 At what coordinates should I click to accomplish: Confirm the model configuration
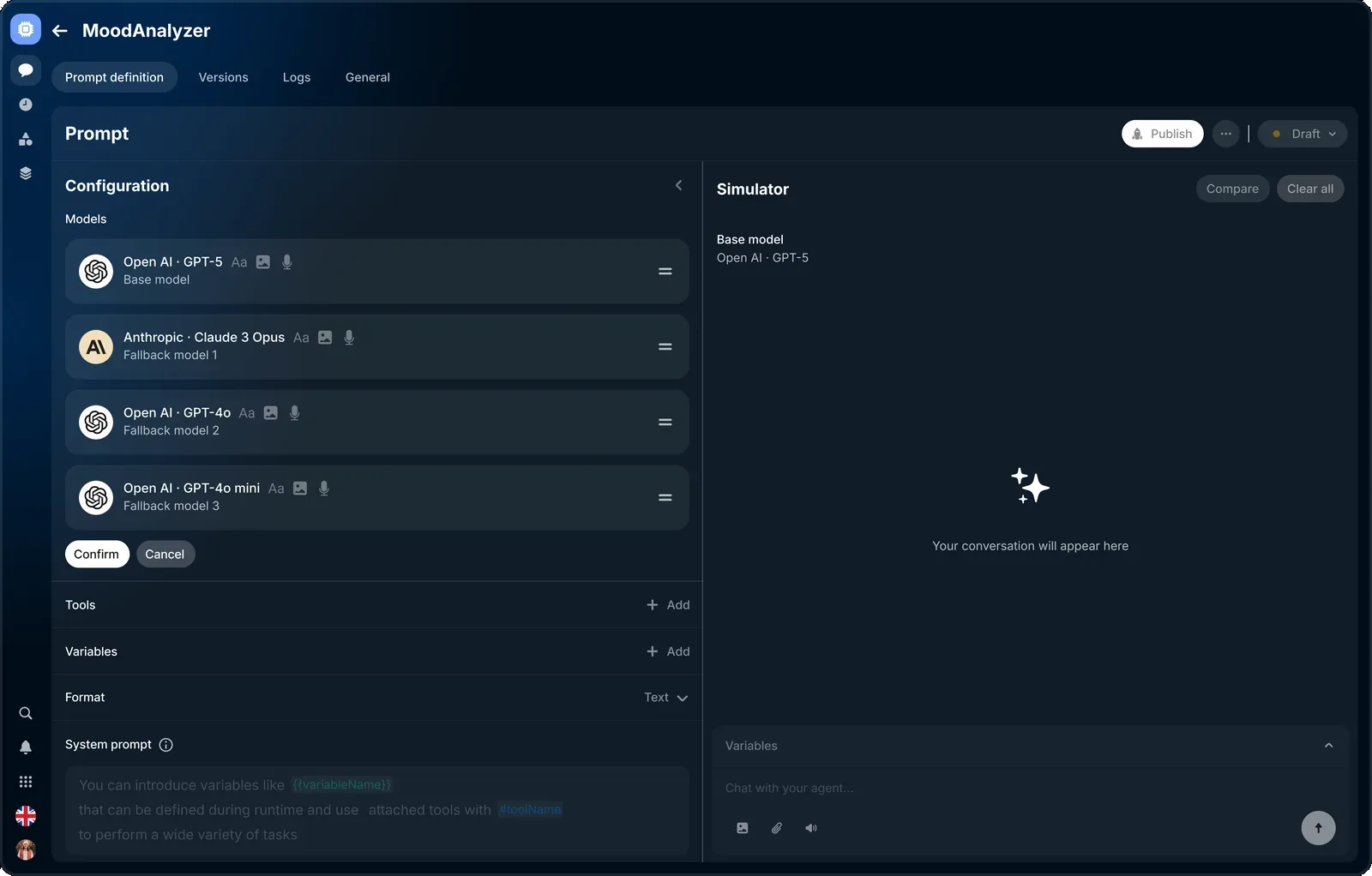97,554
